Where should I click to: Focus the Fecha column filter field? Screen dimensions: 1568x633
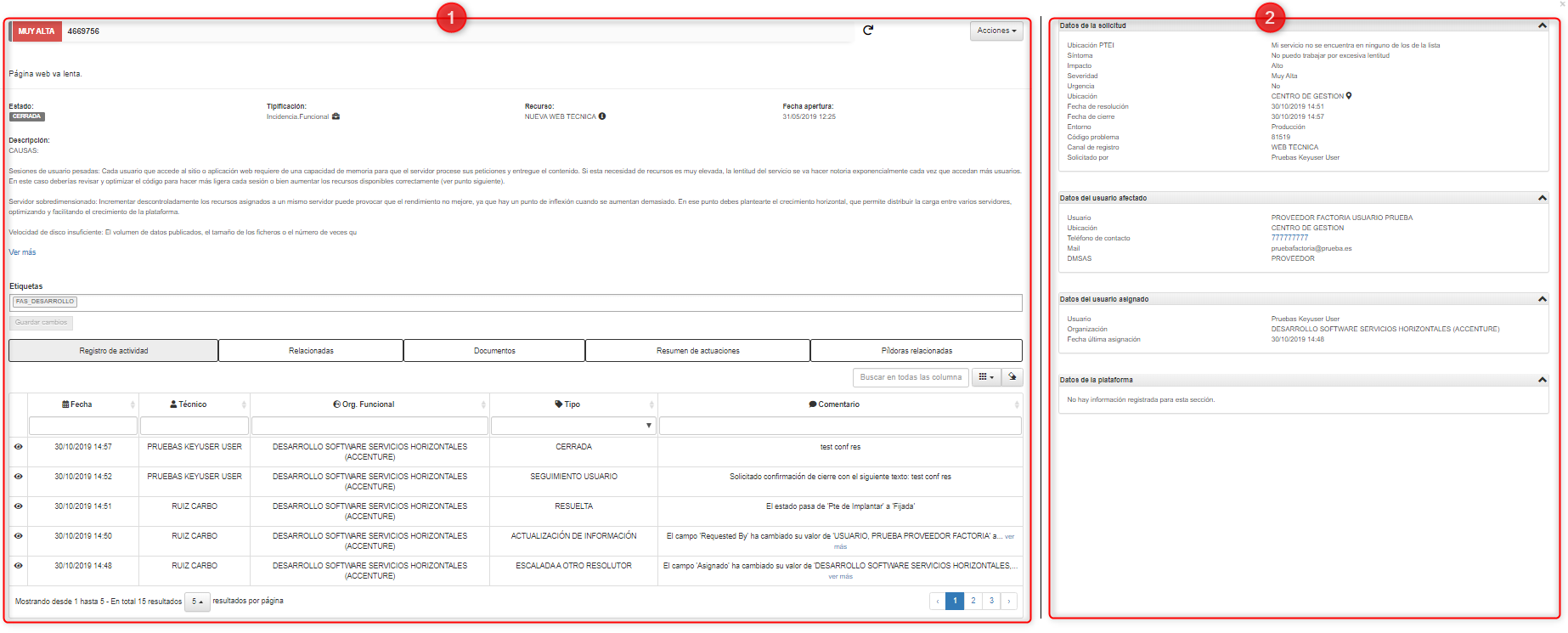[x=82, y=426]
